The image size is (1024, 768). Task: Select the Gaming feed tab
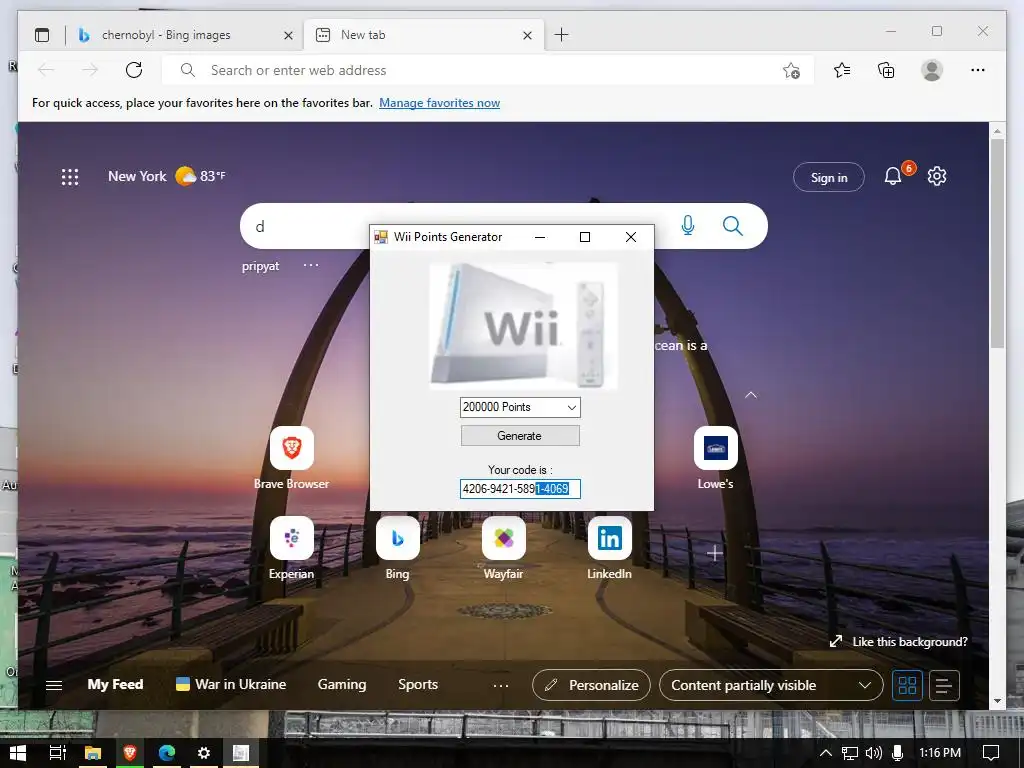click(x=342, y=684)
